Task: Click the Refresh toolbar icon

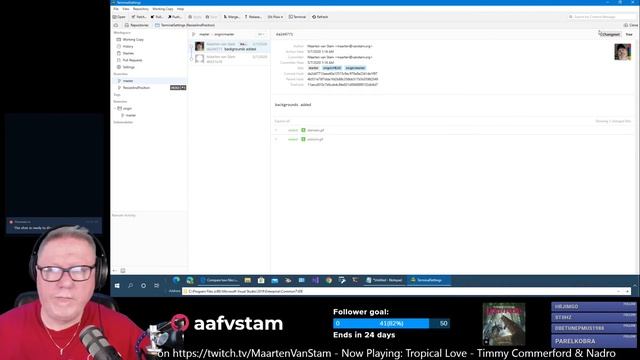Action: pyautogui.click(x=320, y=17)
